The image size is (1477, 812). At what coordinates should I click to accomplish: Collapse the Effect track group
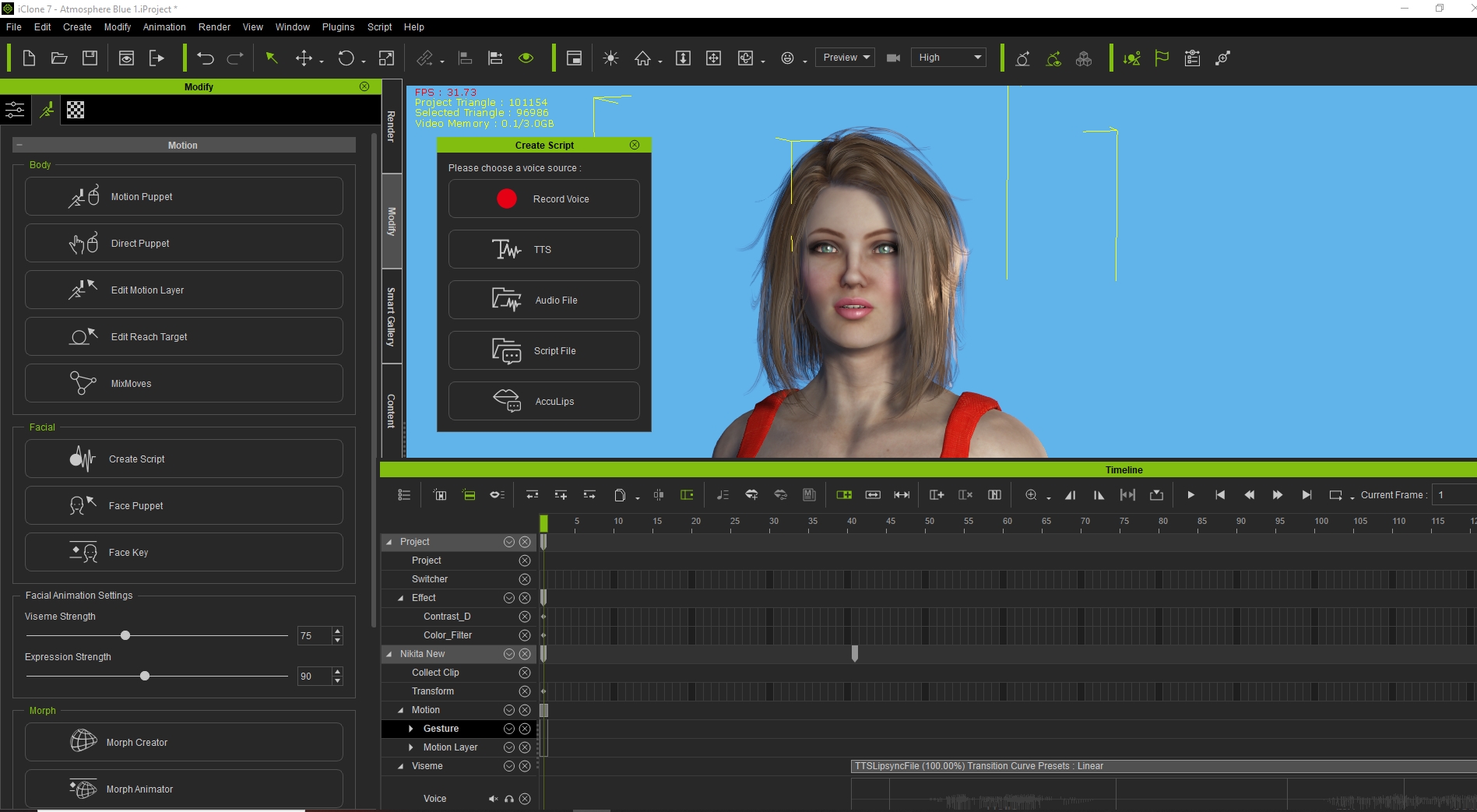pyautogui.click(x=401, y=598)
